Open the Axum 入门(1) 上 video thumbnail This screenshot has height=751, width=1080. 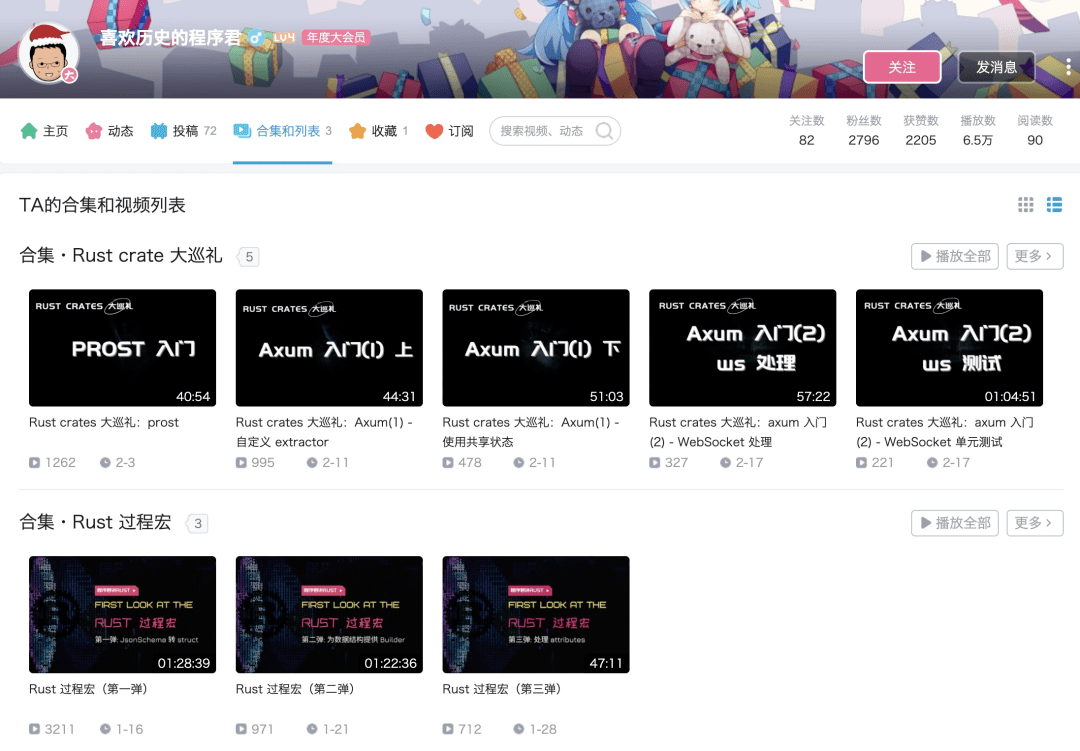click(x=329, y=348)
